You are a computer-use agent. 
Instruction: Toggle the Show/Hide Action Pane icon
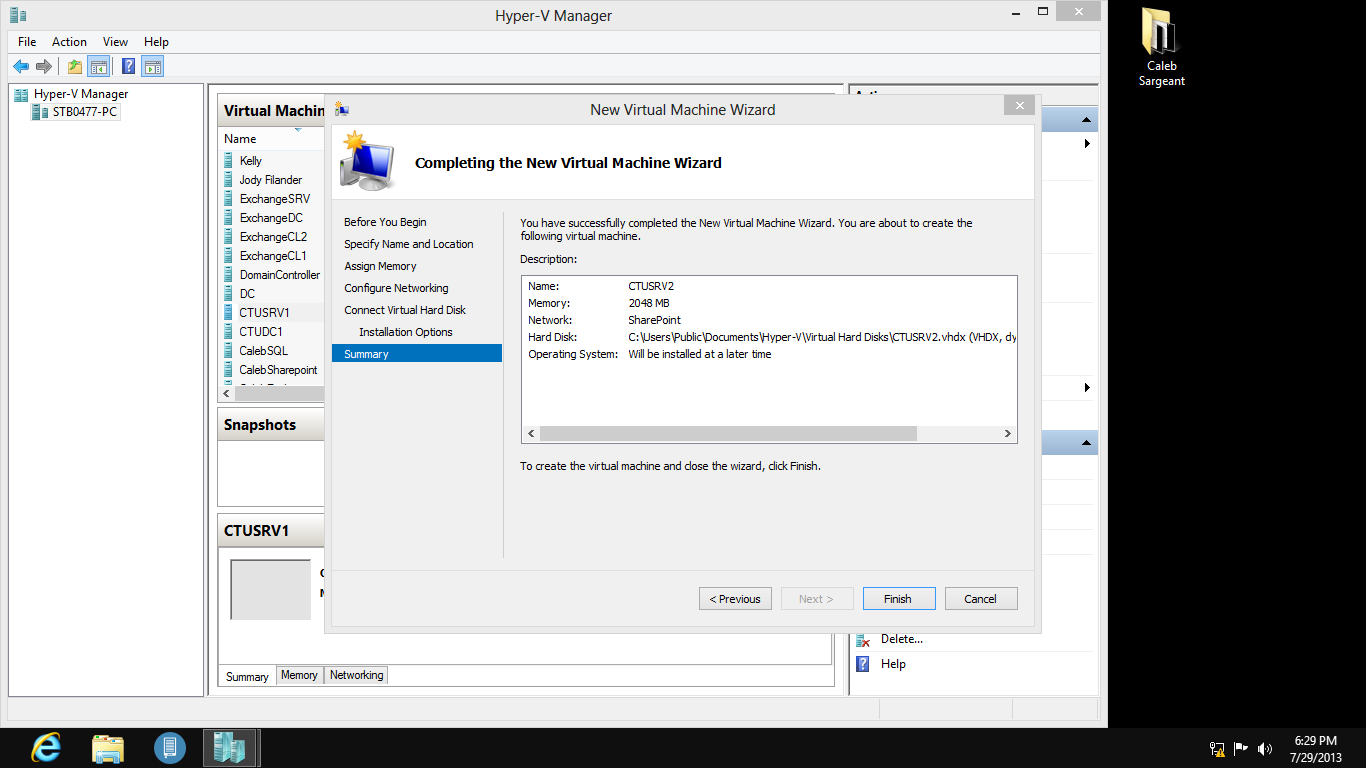click(152, 67)
